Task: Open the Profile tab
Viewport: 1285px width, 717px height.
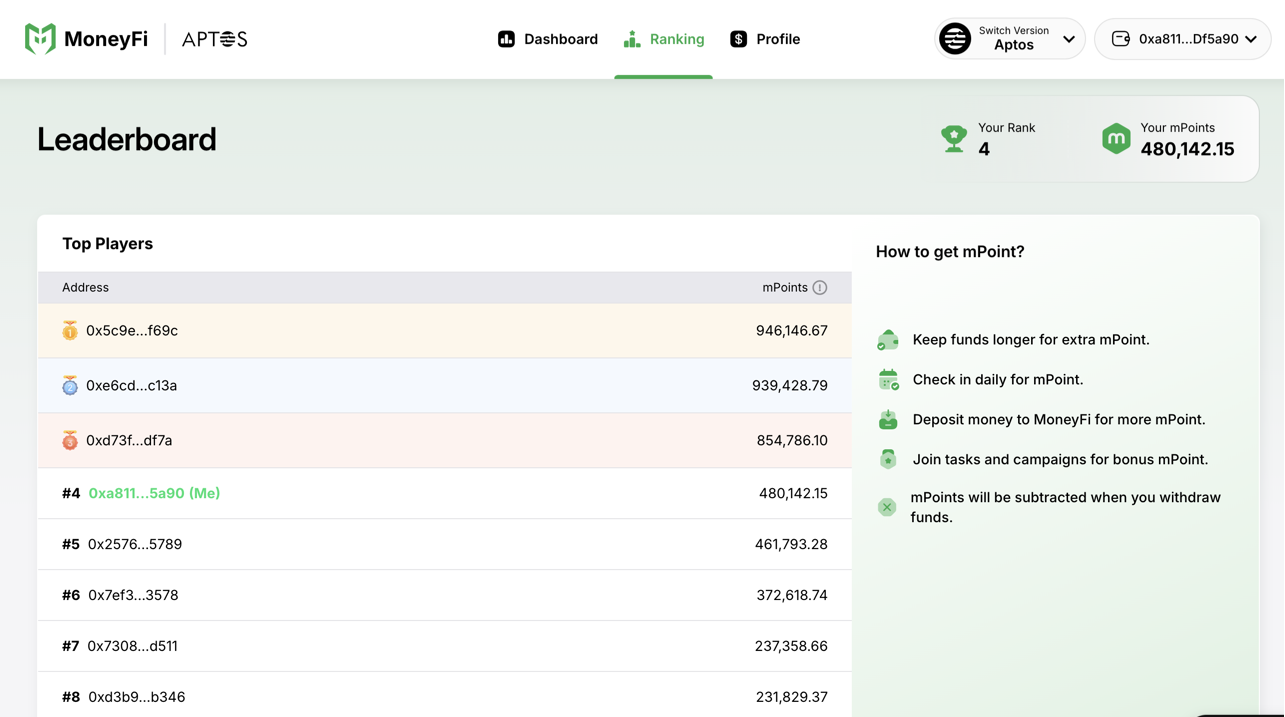Action: 765,39
